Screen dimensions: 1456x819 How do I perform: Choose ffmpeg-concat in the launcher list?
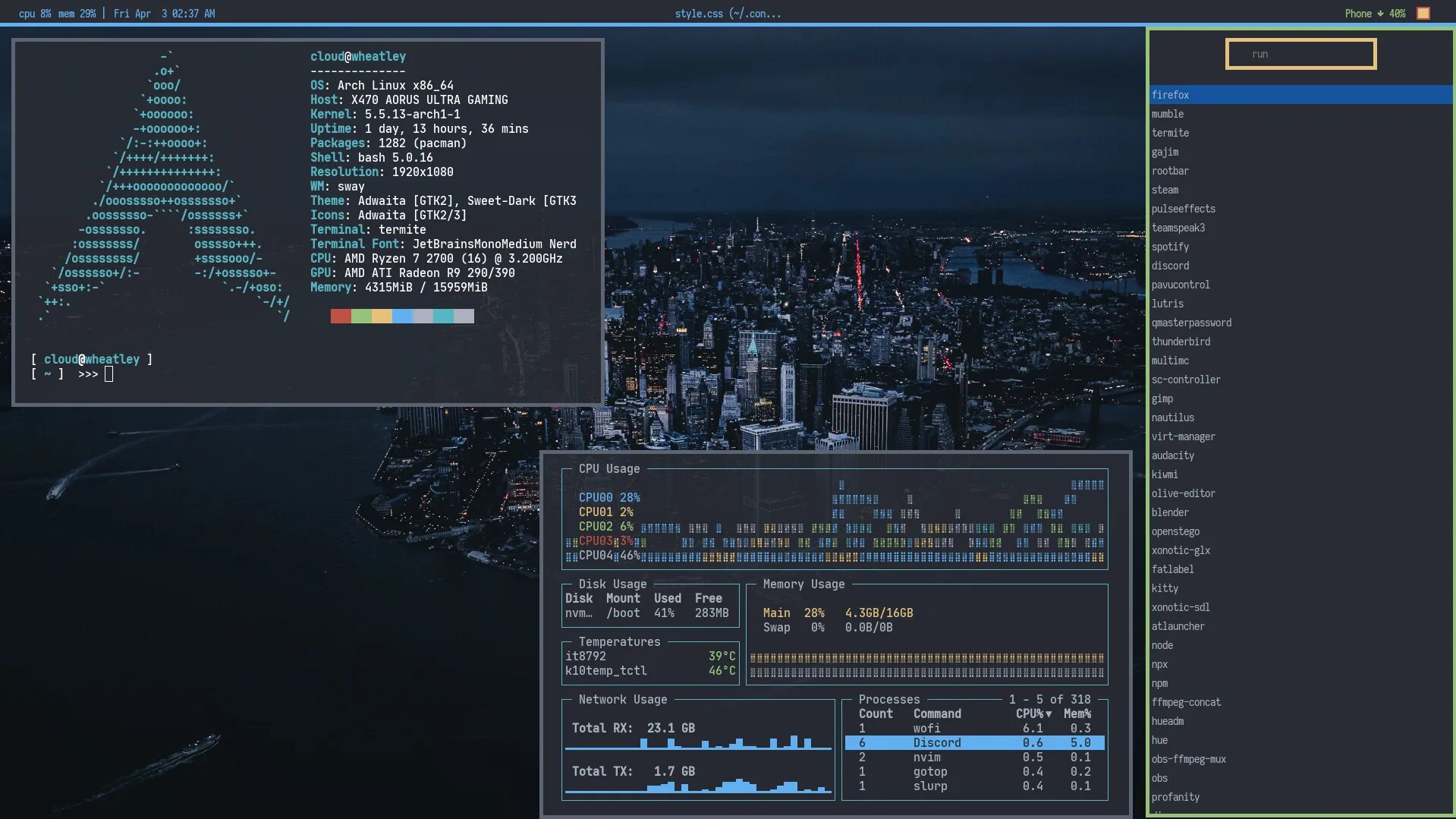click(x=1301, y=702)
